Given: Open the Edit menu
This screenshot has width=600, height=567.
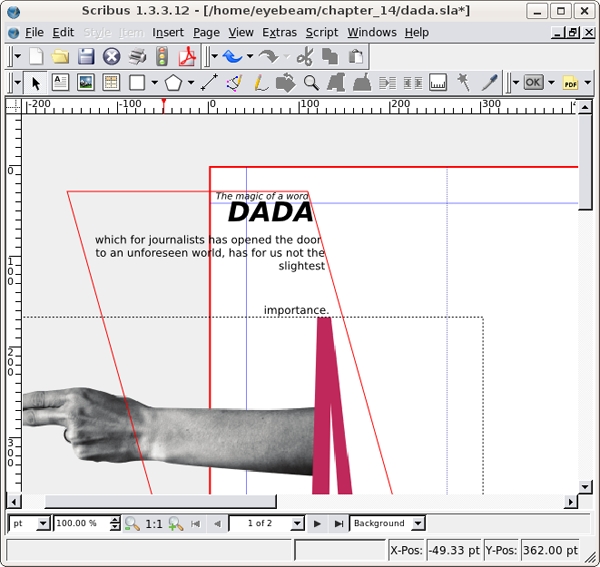Looking at the screenshot, I should coord(63,33).
